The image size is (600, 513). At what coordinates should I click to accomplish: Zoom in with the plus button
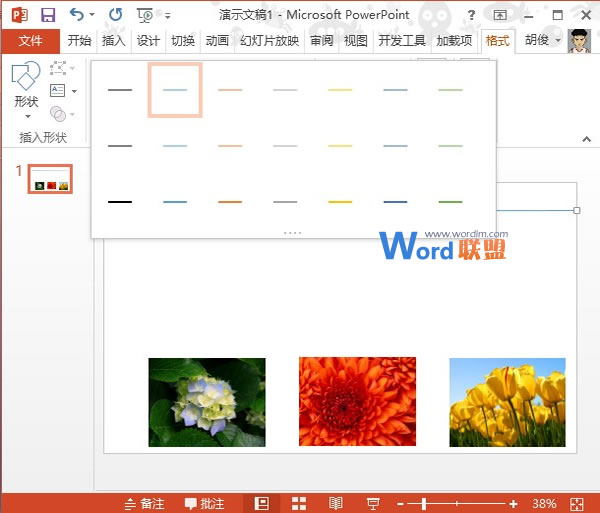[x=514, y=504]
